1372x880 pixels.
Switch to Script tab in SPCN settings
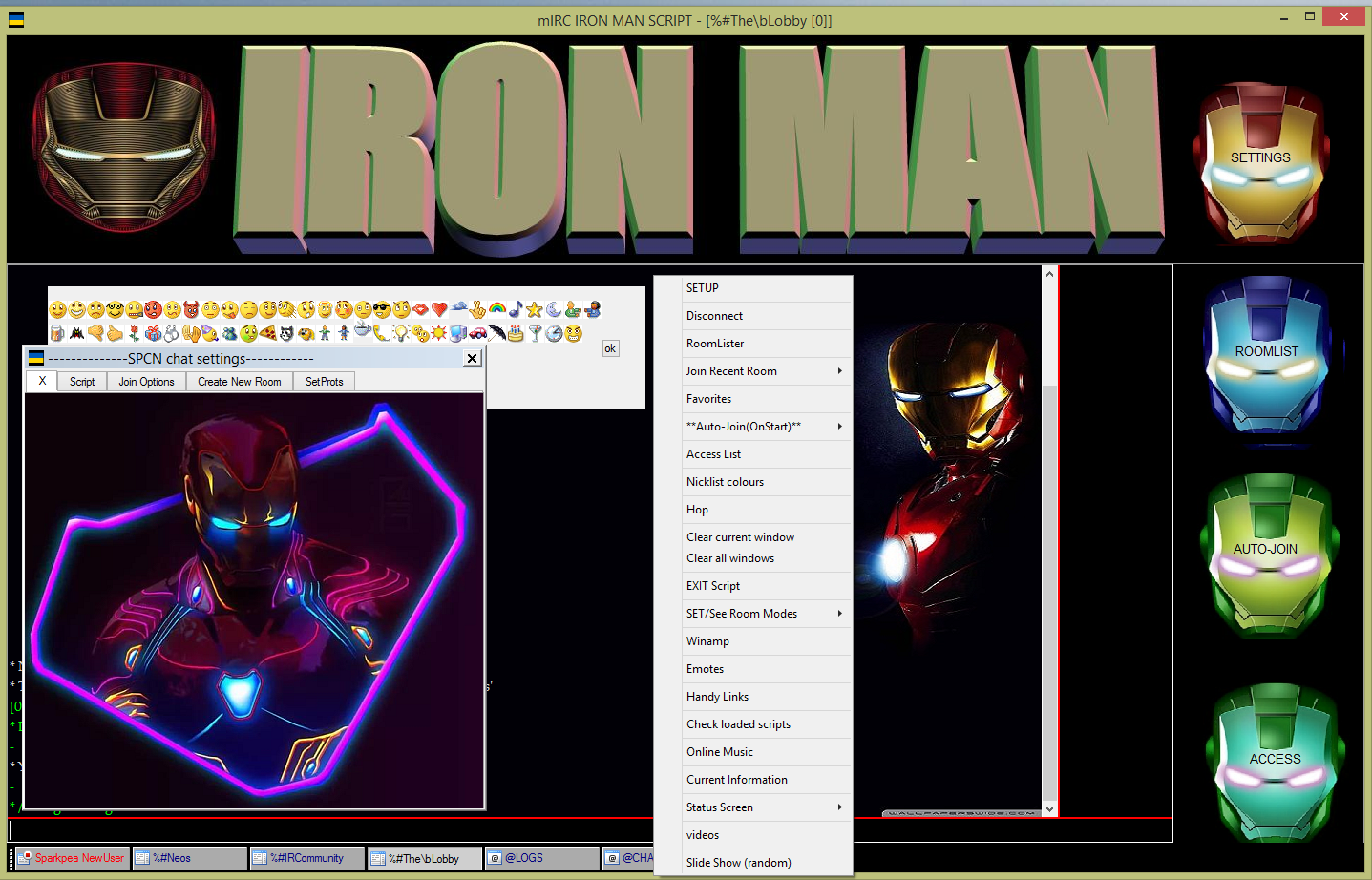point(82,382)
